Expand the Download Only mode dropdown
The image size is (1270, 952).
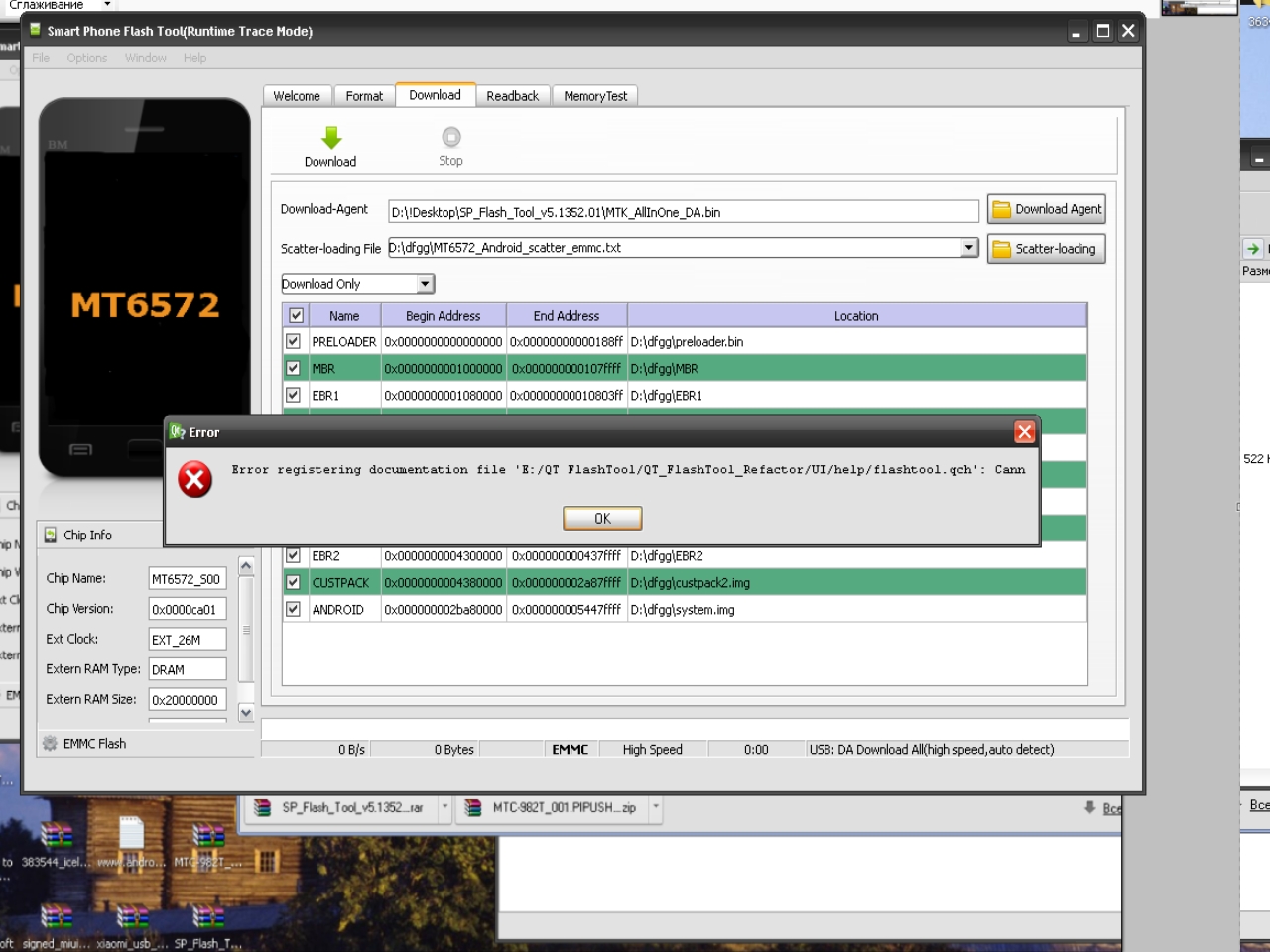coord(425,284)
